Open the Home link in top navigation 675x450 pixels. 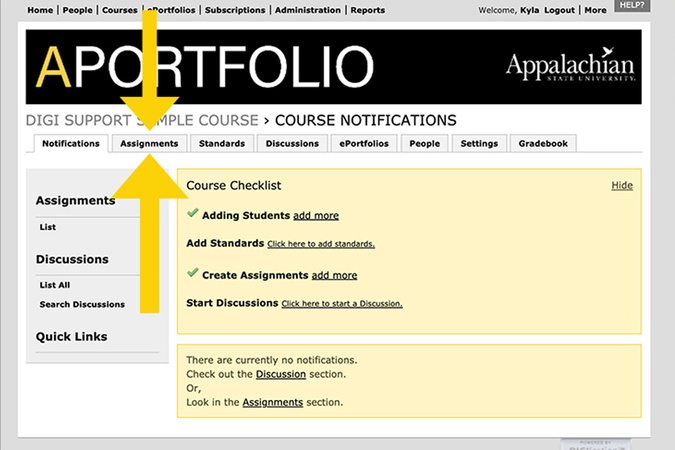point(40,10)
